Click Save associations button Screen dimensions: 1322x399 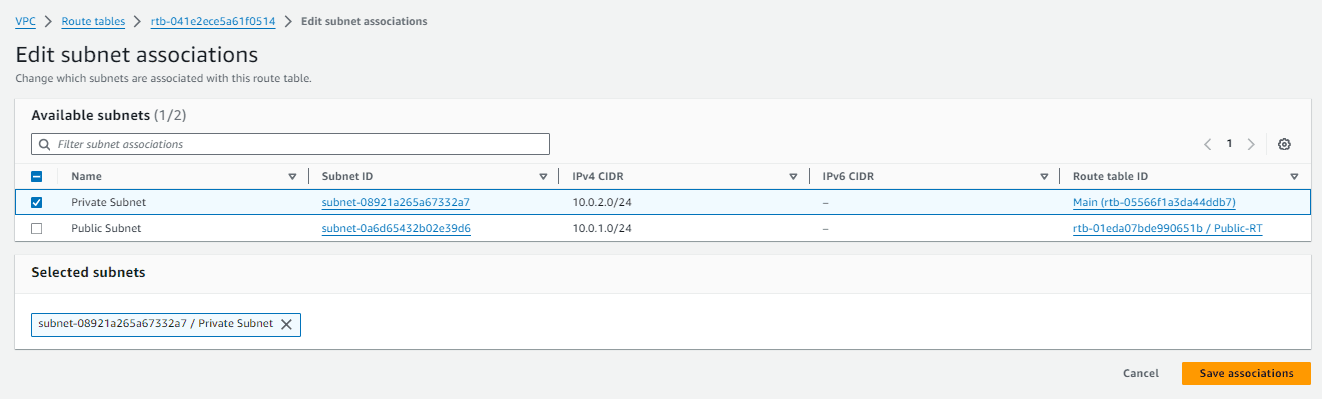pos(1246,373)
